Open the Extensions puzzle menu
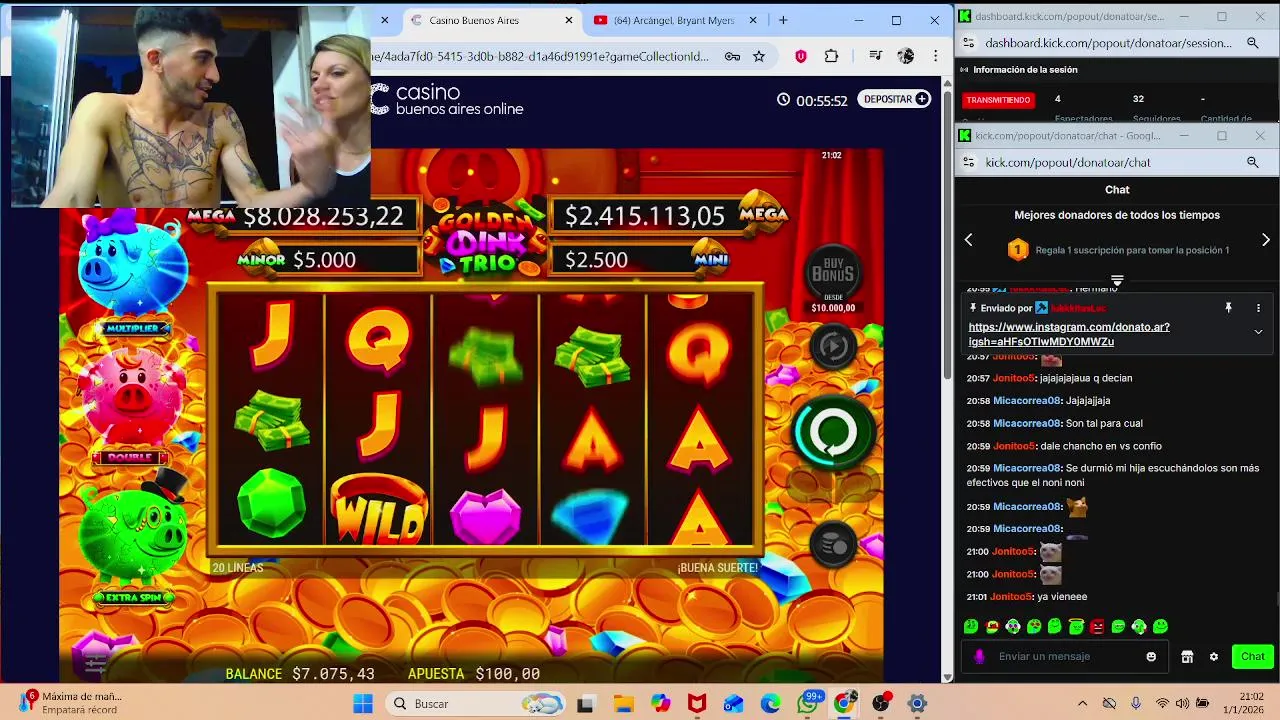 pos(831,56)
